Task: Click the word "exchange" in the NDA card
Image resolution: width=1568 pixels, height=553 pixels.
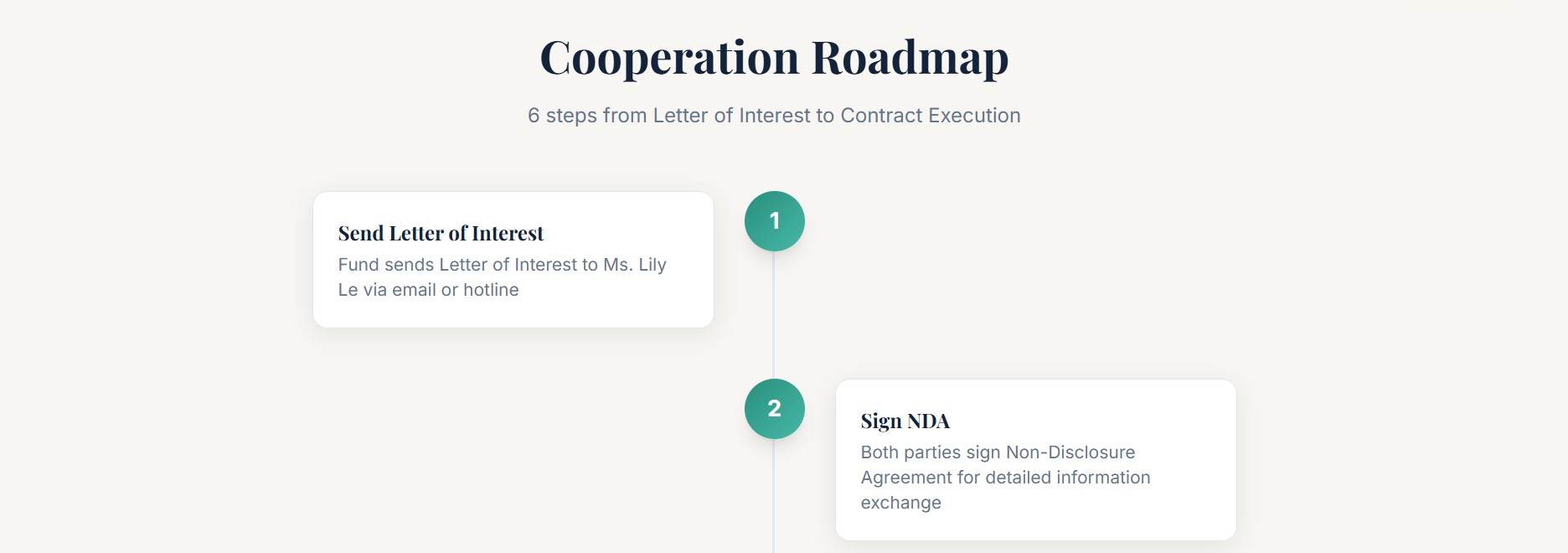Action: (x=900, y=503)
